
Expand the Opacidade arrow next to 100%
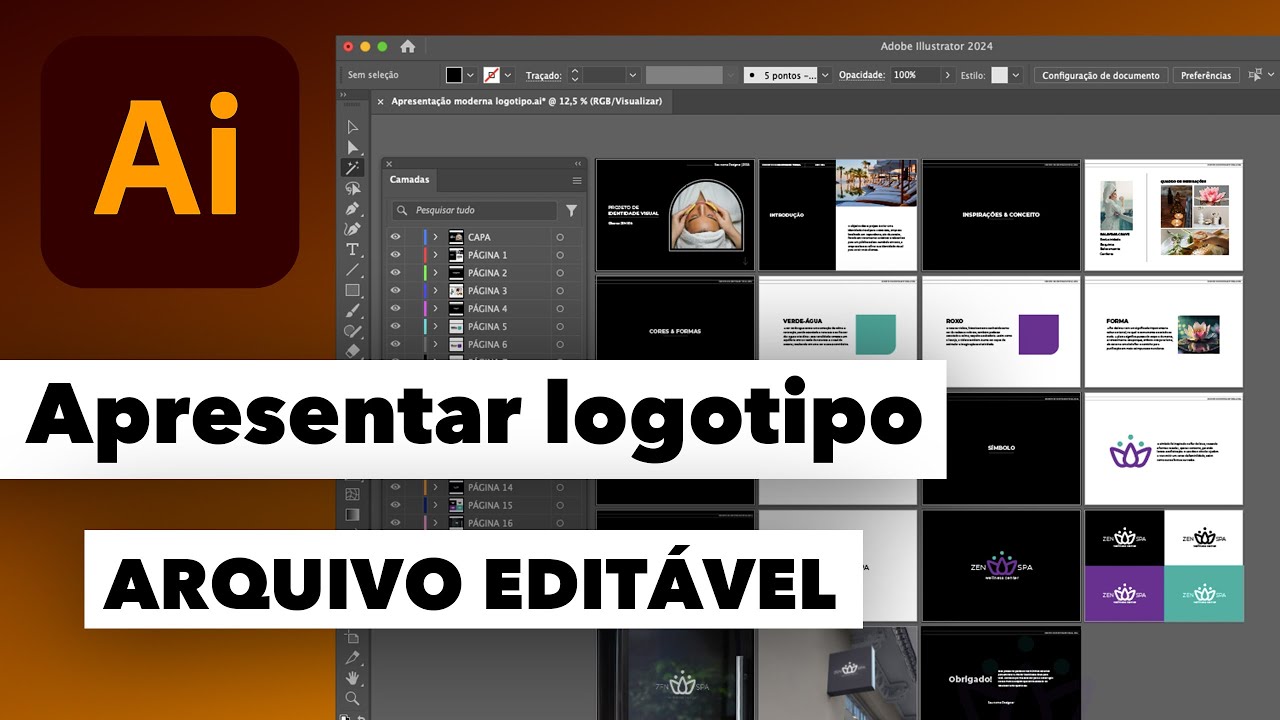tap(947, 75)
